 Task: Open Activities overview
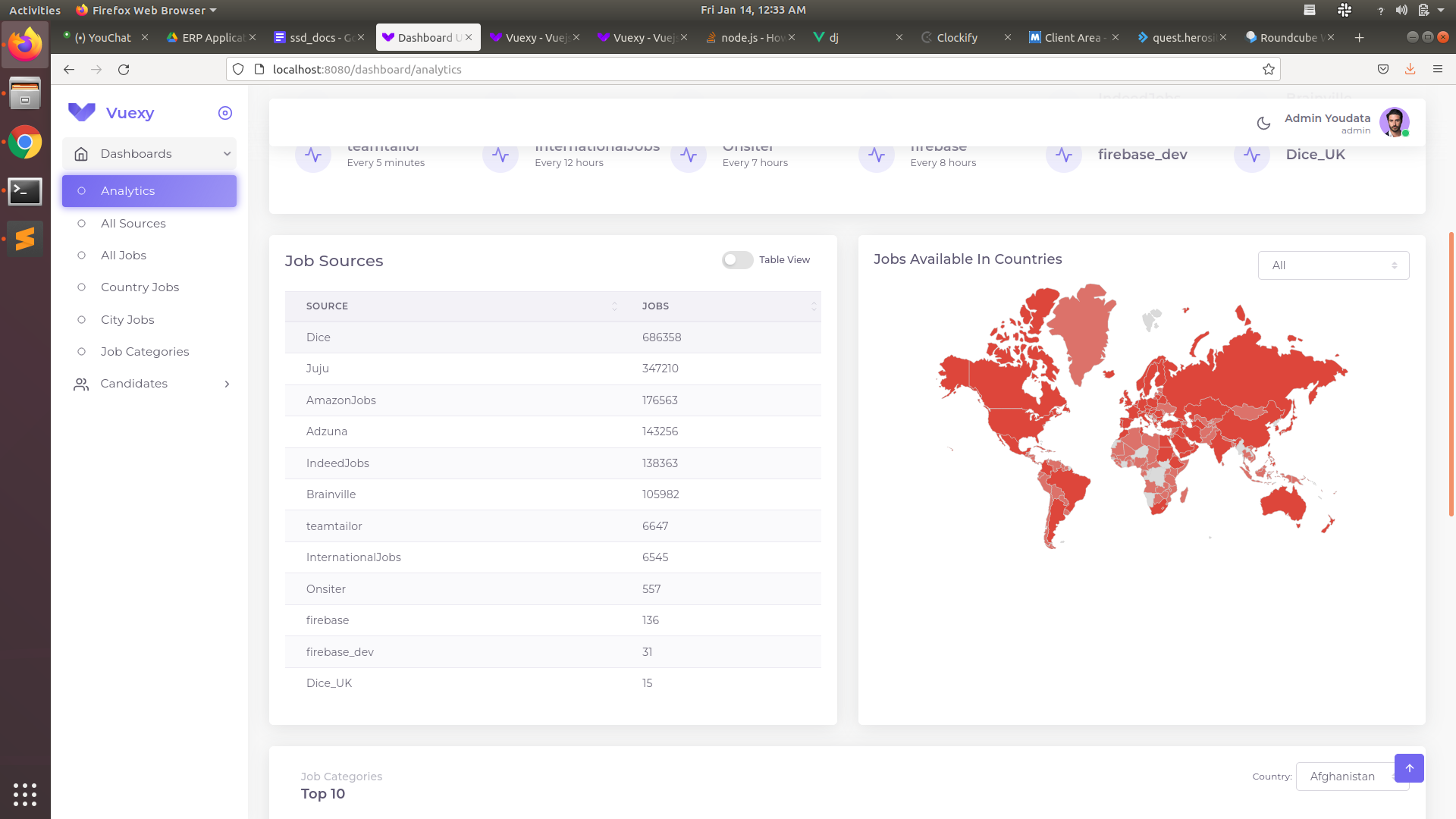click(35, 10)
